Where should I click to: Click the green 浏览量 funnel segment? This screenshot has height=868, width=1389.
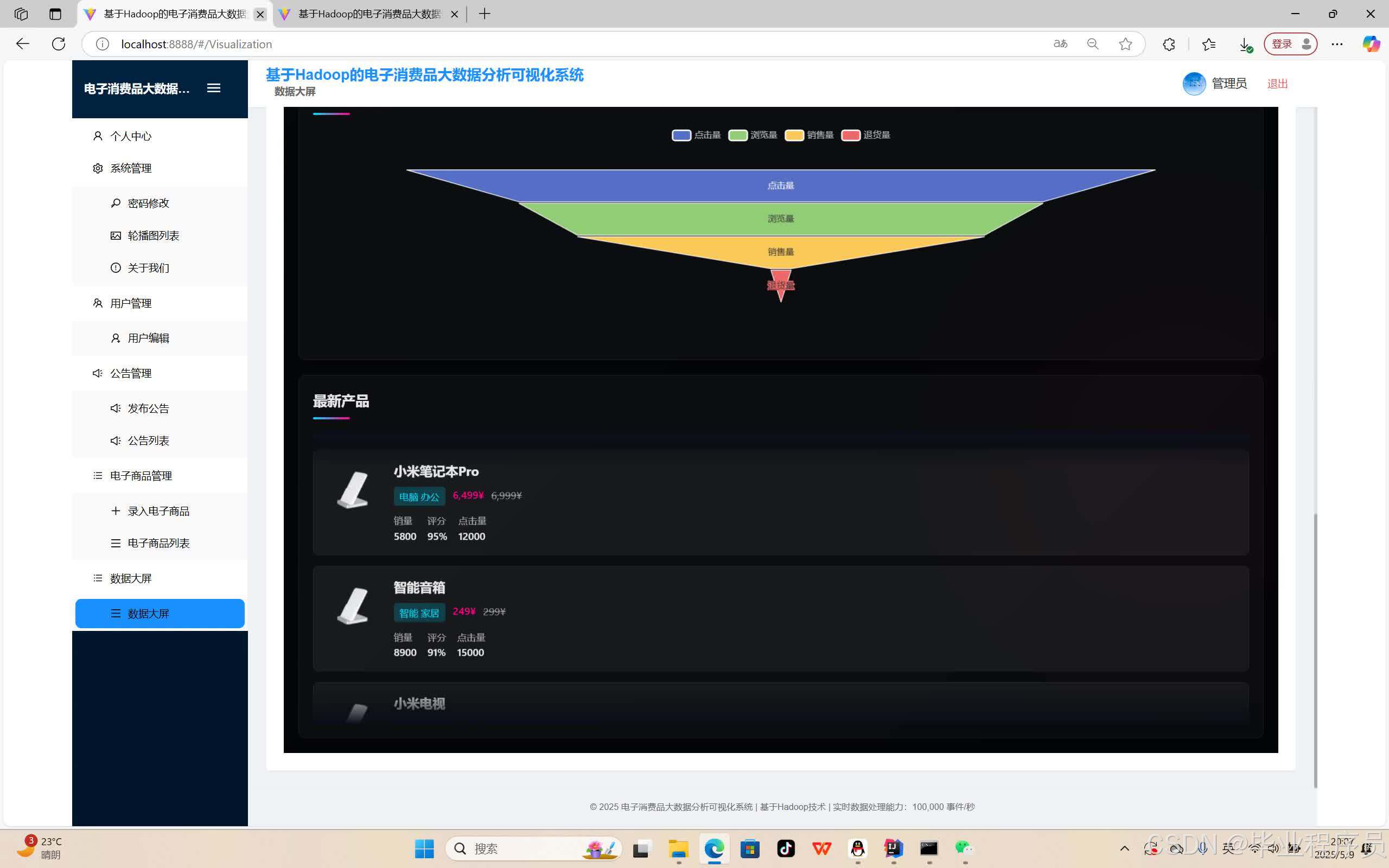click(781, 219)
